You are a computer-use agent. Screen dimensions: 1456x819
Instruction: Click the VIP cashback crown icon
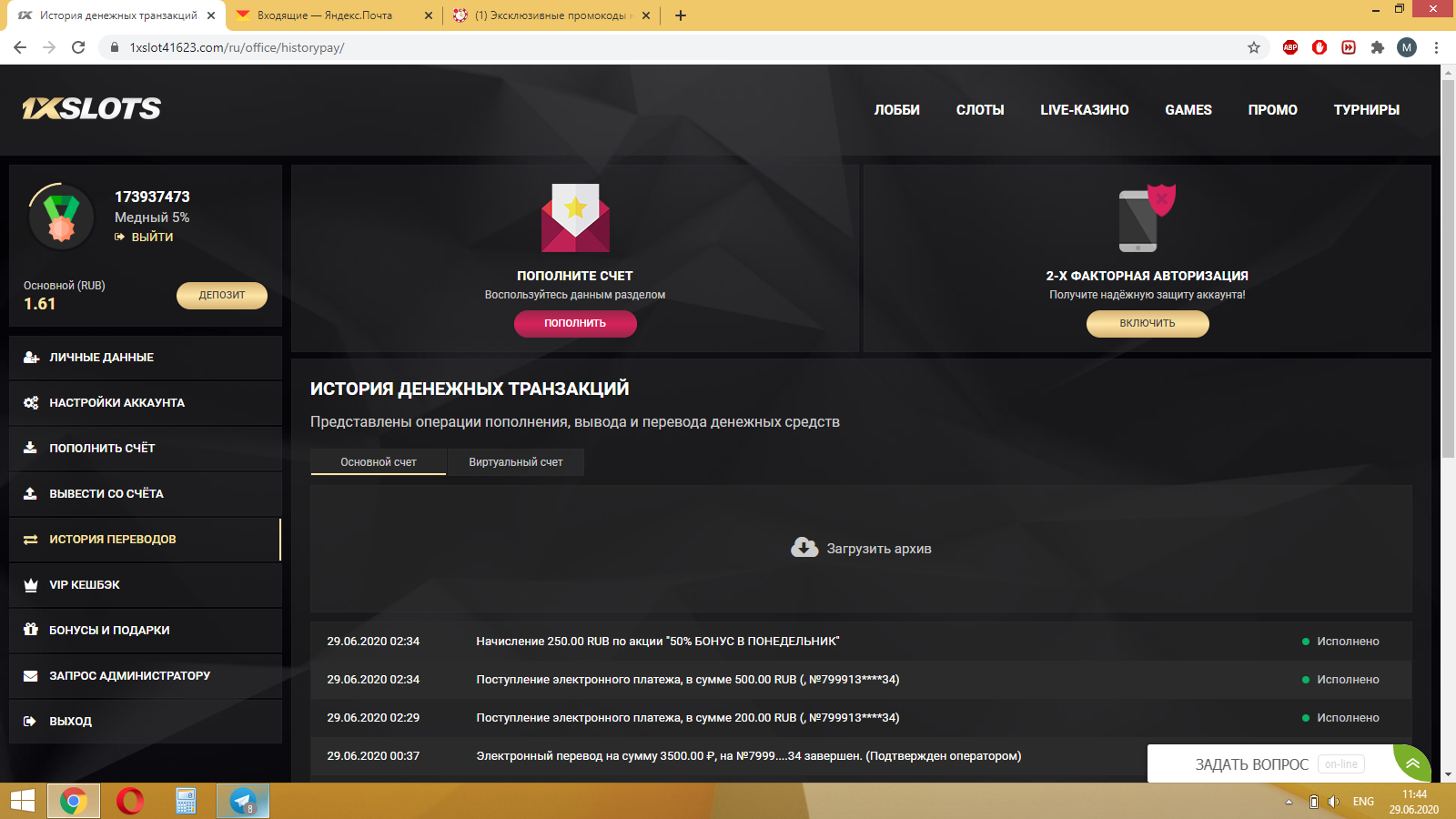pyautogui.click(x=30, y=585)
